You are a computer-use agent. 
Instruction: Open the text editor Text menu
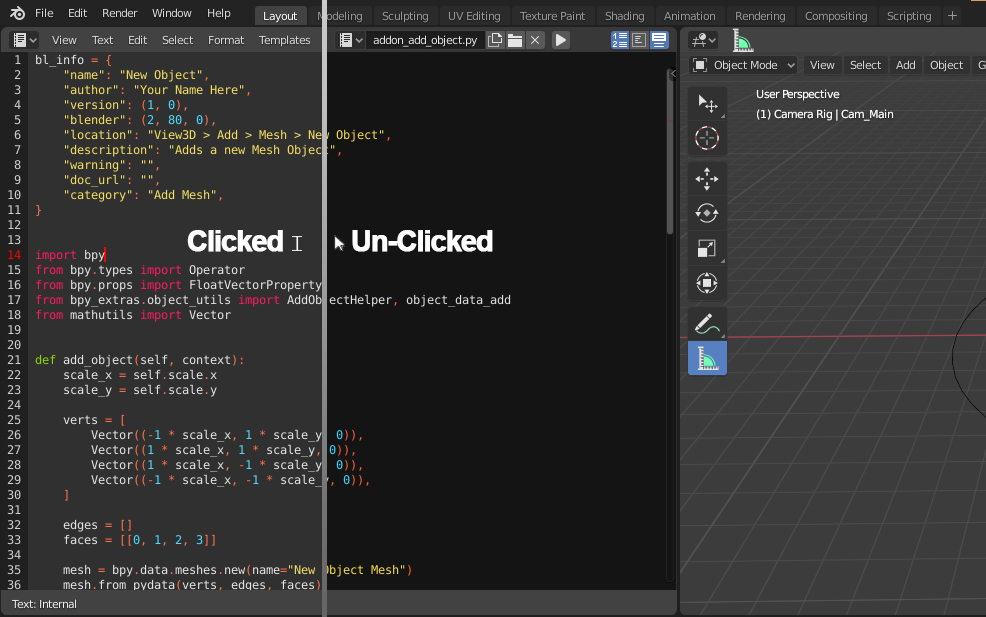(x=102, y=40)
